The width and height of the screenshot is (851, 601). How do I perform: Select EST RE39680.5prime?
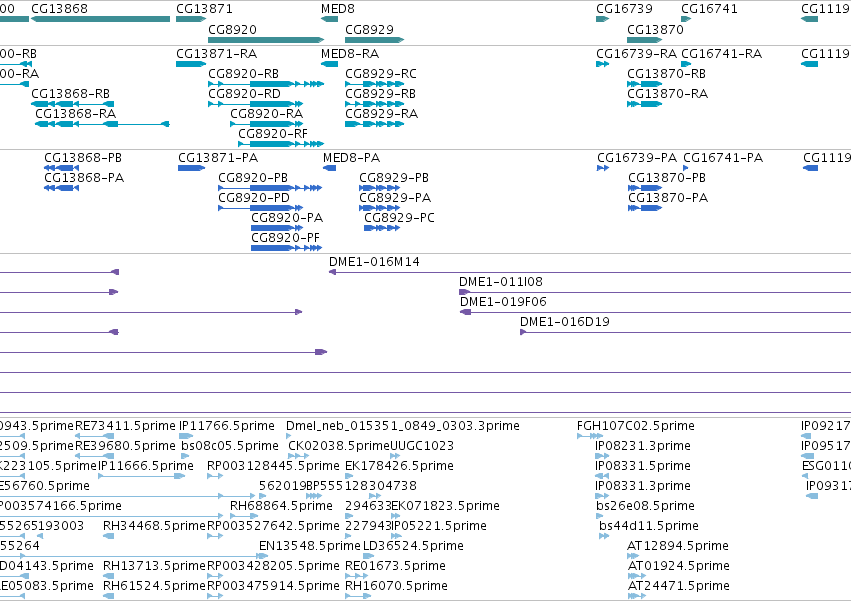tap(94, 456)
